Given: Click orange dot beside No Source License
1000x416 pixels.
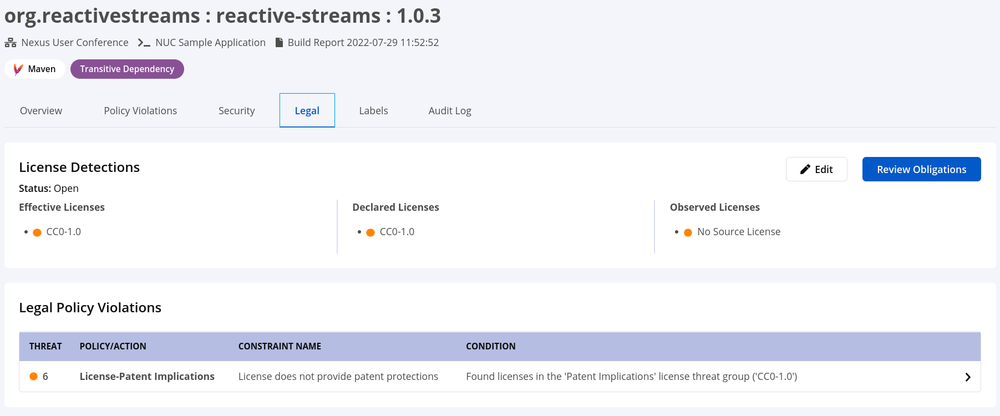Looking at the screenshot, I should pos(688,232).
